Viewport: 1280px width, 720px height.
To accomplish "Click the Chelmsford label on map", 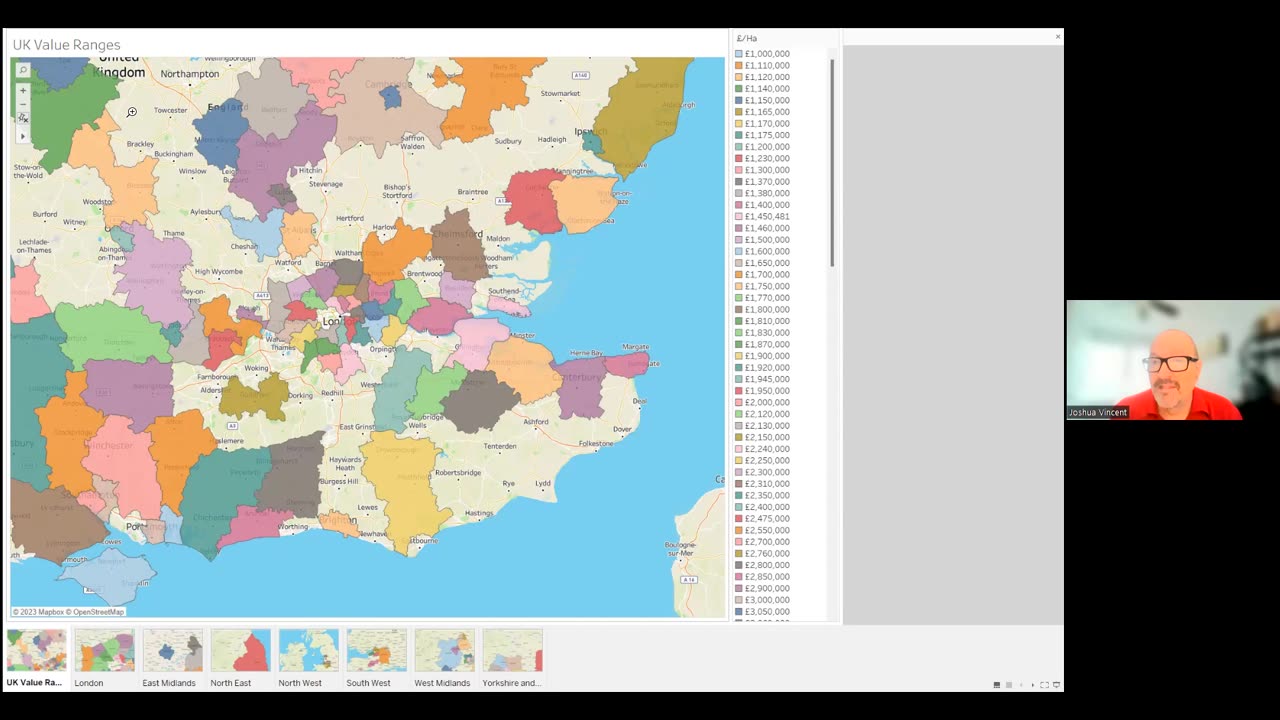I will 456,235.
